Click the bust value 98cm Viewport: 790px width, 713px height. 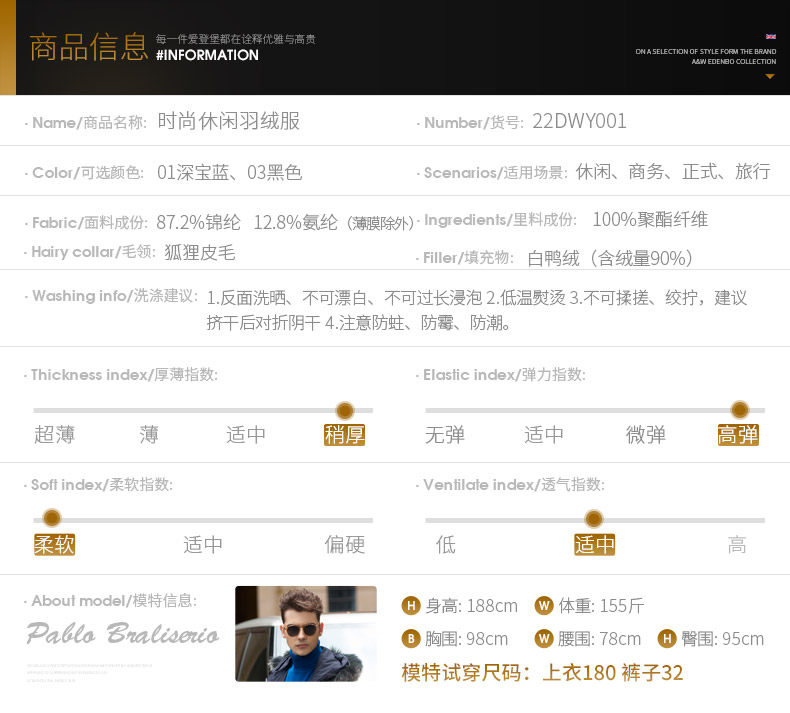point(487,639)
